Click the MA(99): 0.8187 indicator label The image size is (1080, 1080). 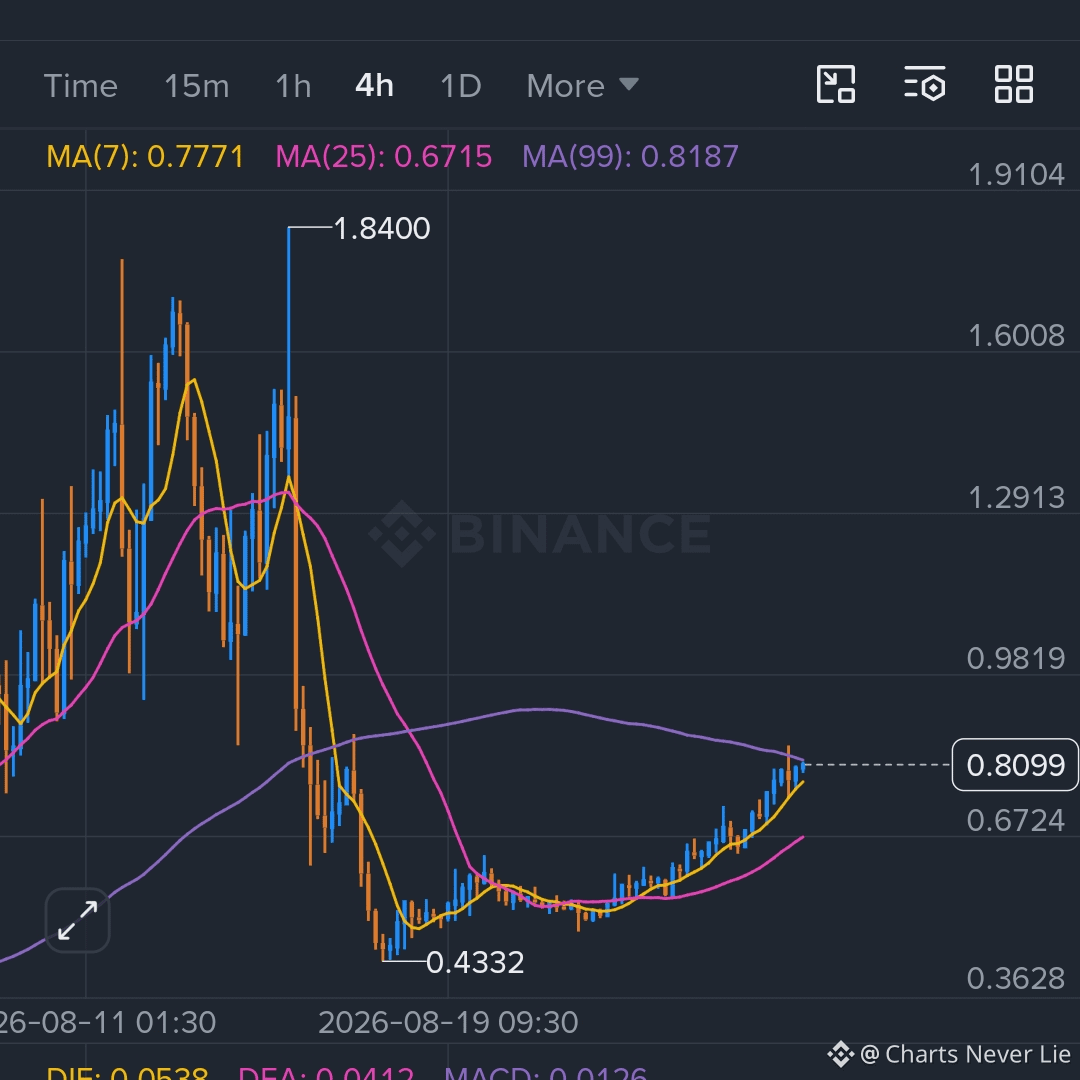click(630, 156)
